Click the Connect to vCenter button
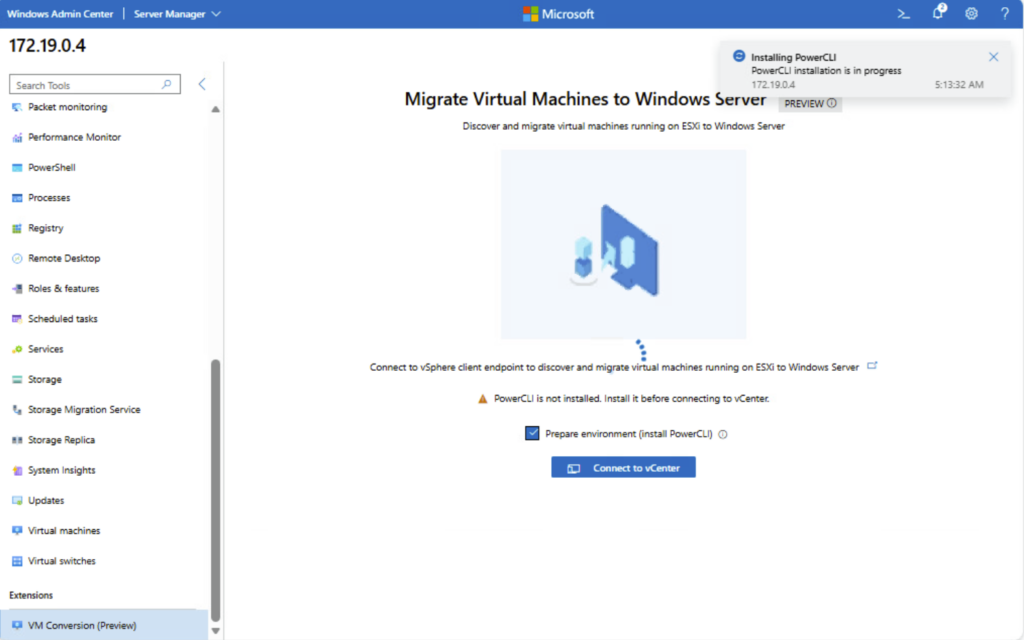This screenshot has height=640, width=1024. [623, 468]
